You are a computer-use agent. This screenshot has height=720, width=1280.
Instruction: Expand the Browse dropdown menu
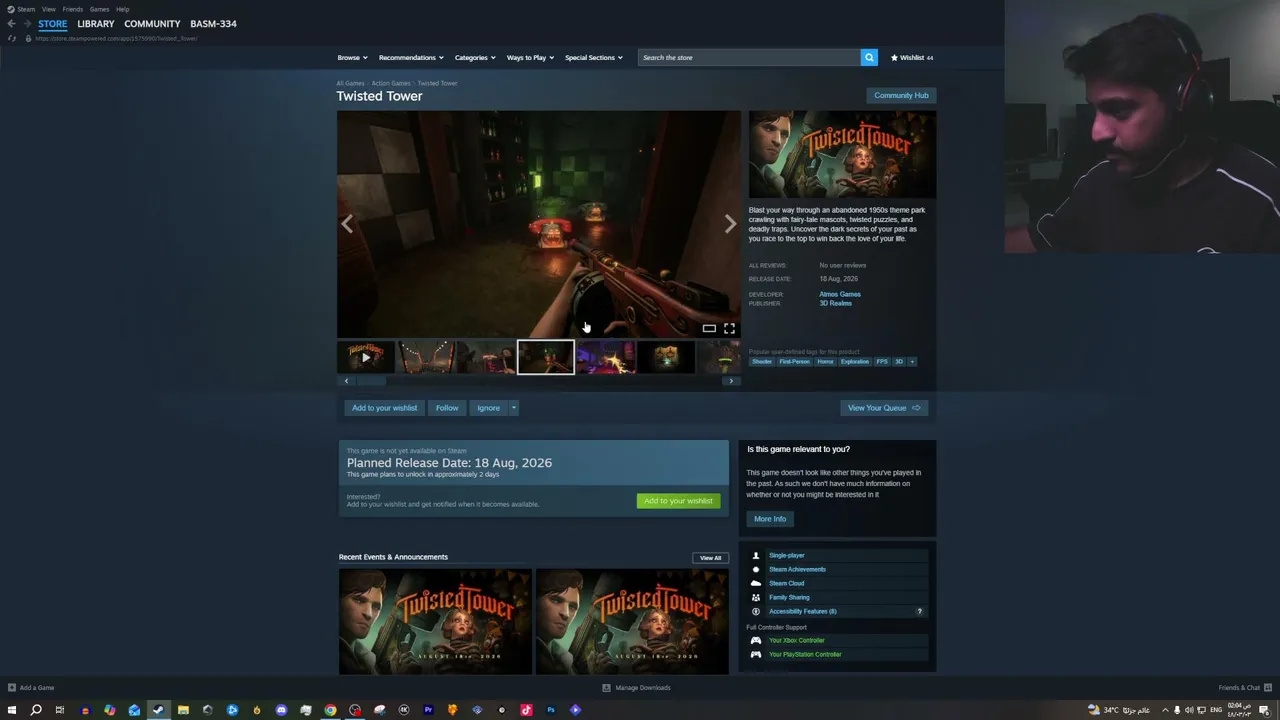click(352, 58)
